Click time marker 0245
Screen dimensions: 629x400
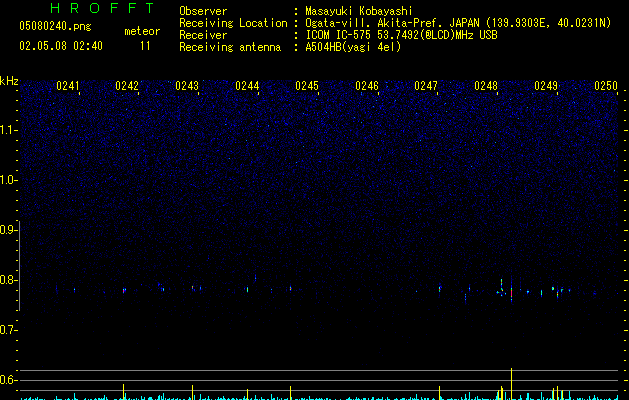tap(307, 86)
